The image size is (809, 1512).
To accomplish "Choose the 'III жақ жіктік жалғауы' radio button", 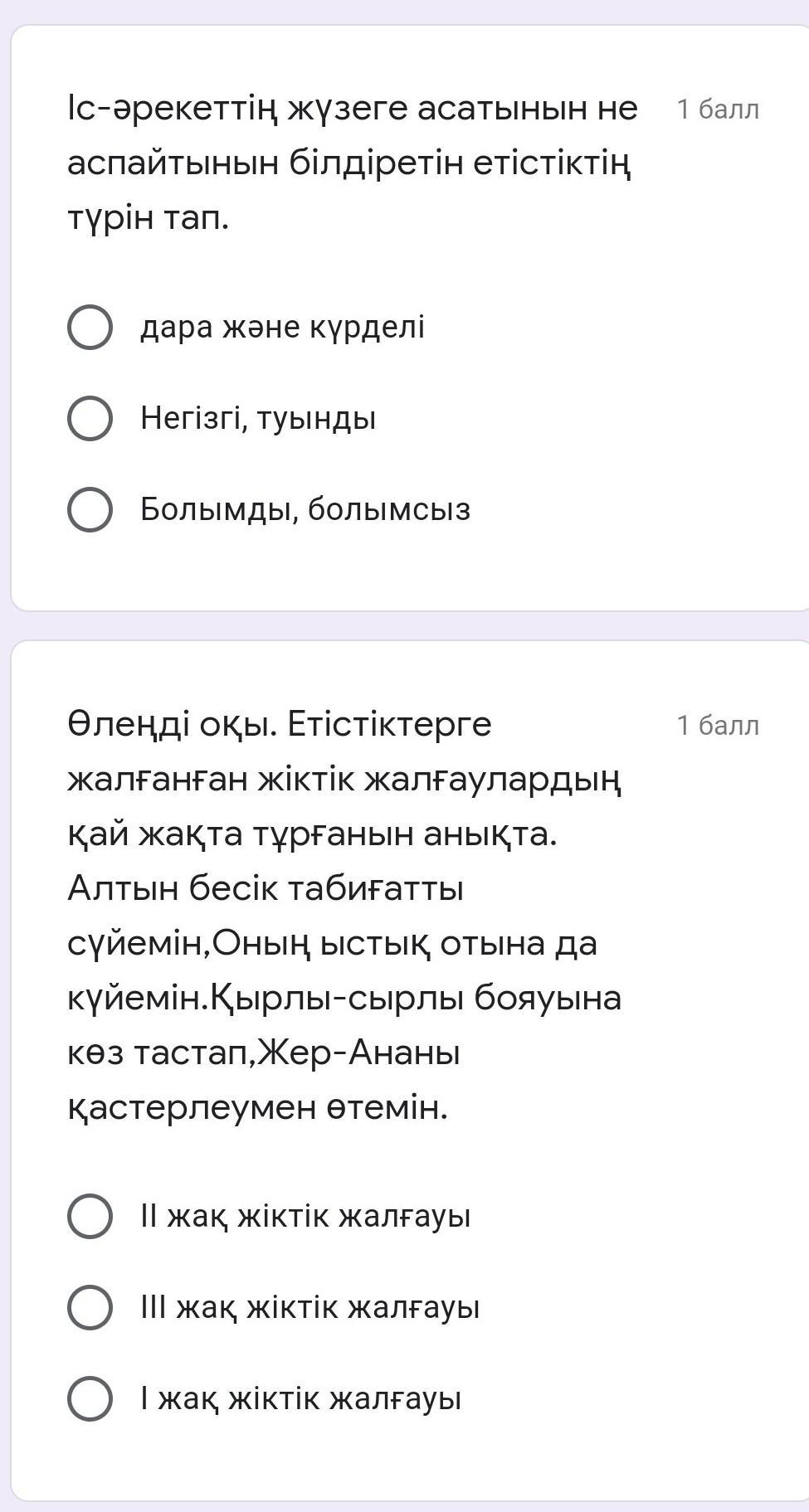I will [90, 1308].
